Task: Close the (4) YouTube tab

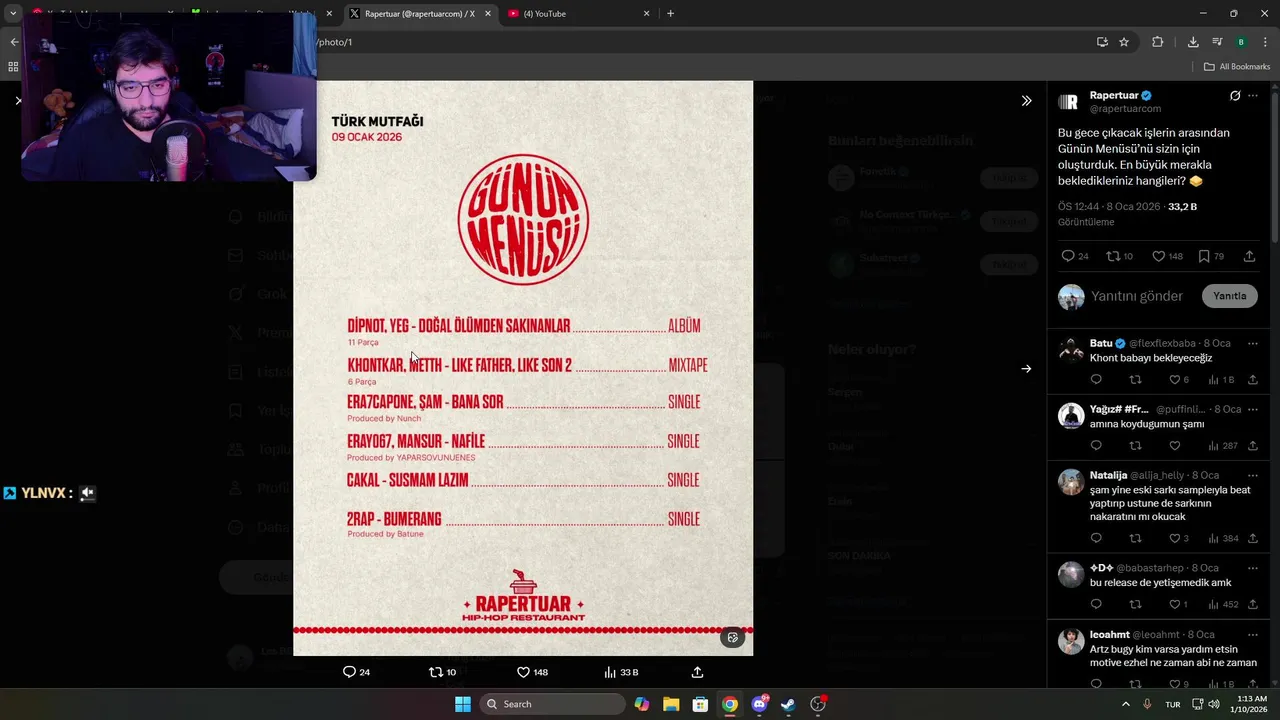Action: (x=646, y=14)
